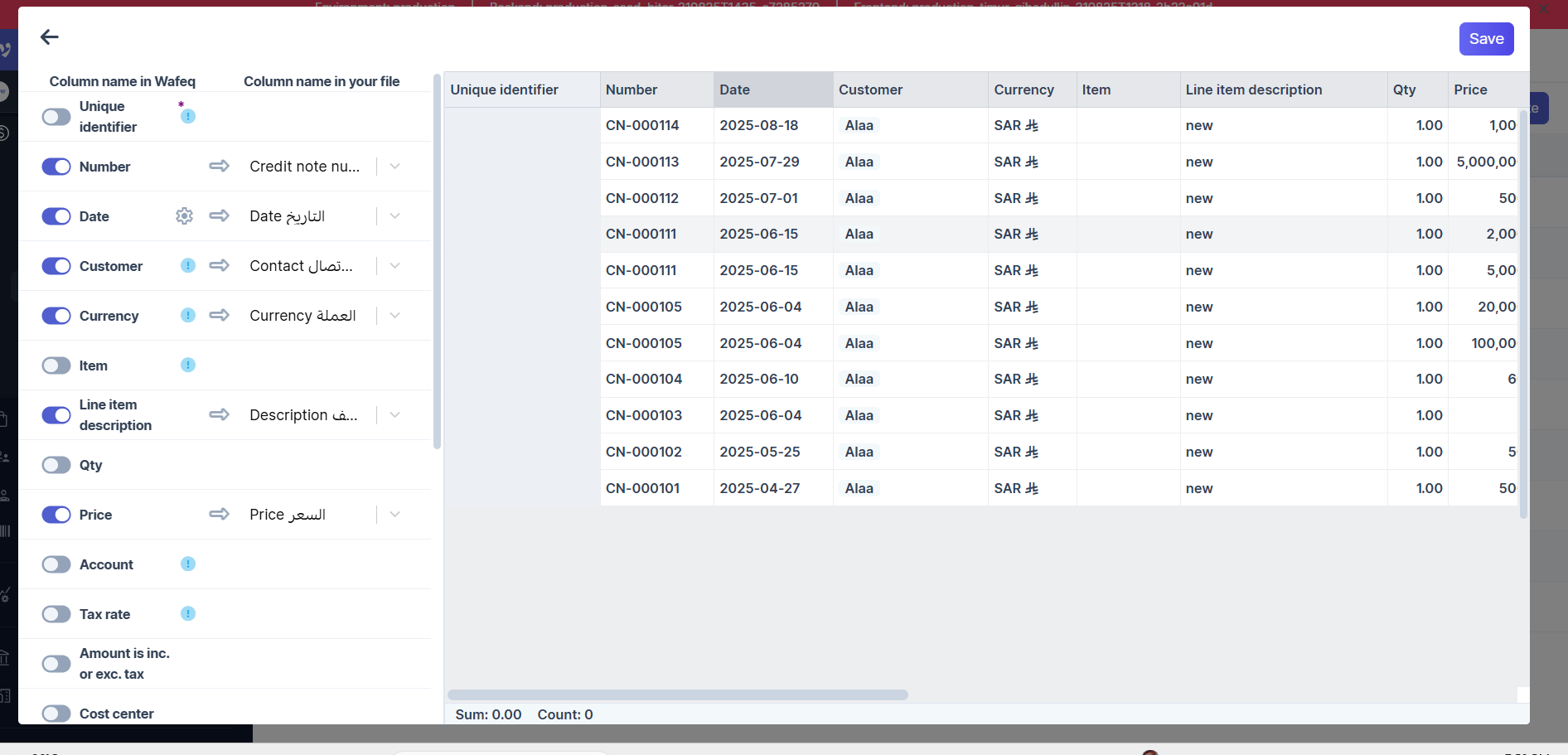Enable the Unique identifier toggle
Viewport: 1568px width, 755px height.
(56, 117)
